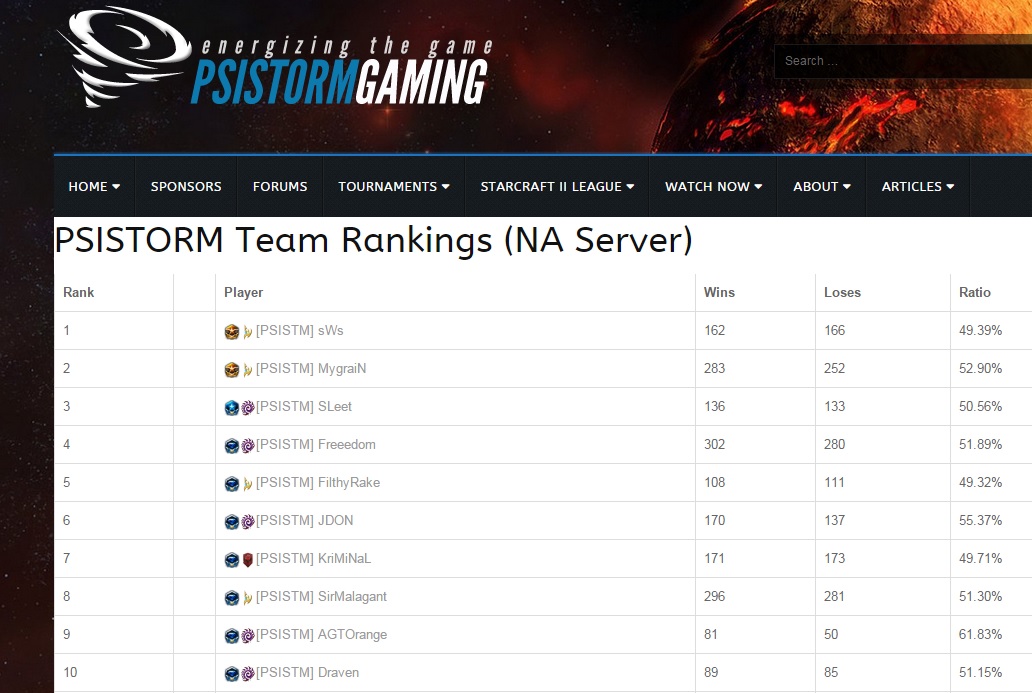
Task: Click the Terran race icon beside KriMiNaL
Action: (247, 559)
